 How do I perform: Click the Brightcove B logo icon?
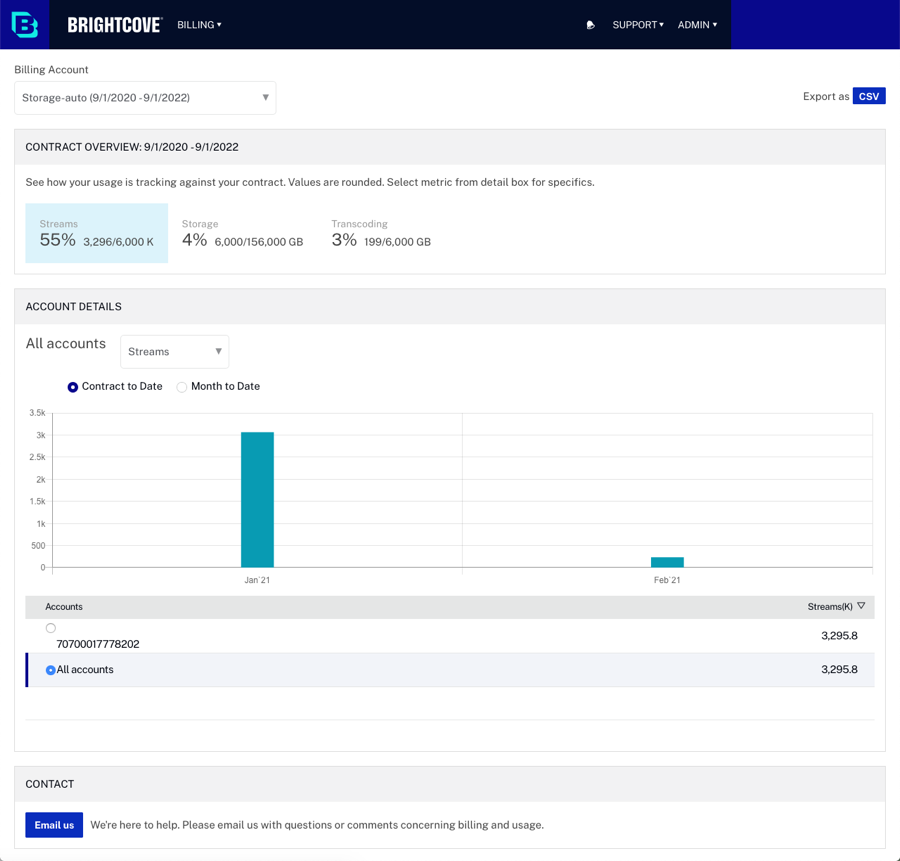(x=25, y=25)
